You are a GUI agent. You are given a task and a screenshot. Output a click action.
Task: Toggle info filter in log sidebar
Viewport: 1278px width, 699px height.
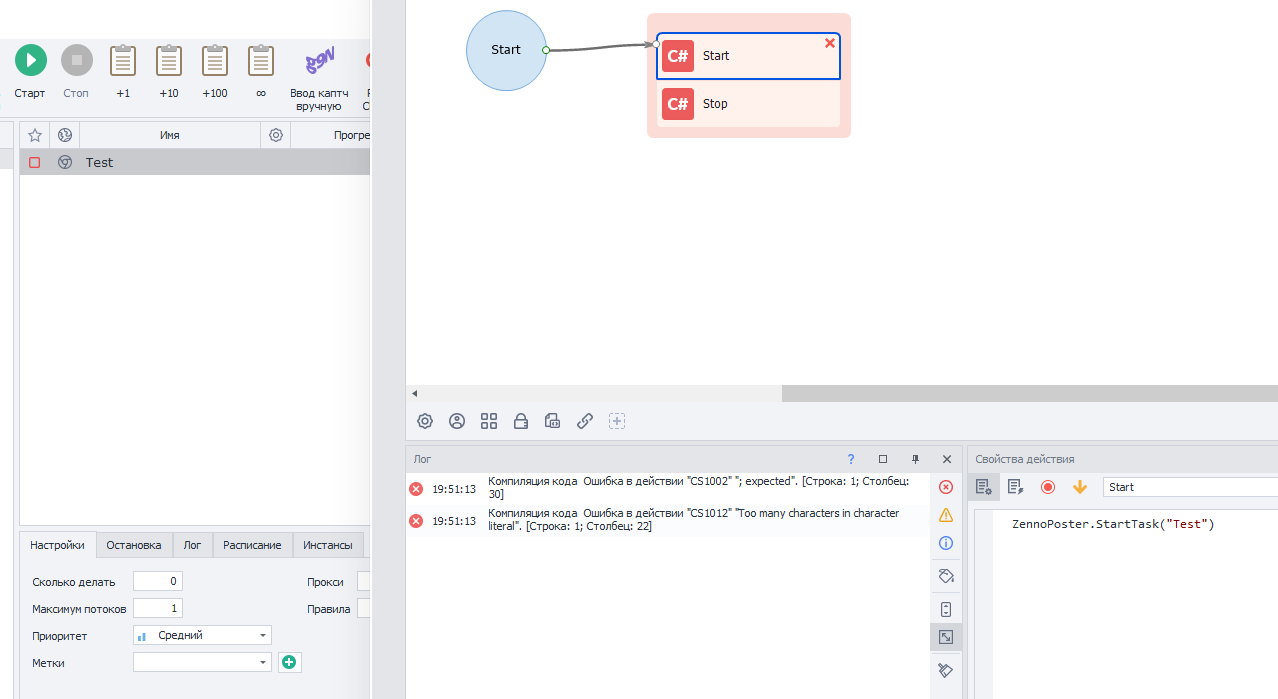point(946,543)
